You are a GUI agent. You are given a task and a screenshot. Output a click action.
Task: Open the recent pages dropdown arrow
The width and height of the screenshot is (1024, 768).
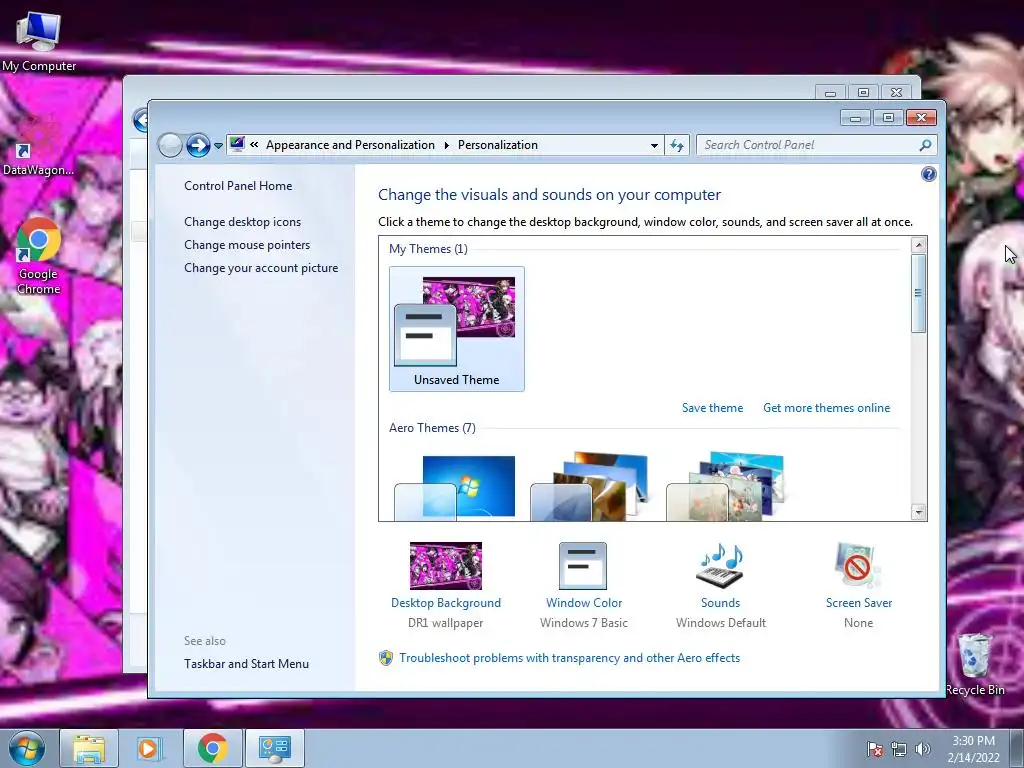click(218, 146)
